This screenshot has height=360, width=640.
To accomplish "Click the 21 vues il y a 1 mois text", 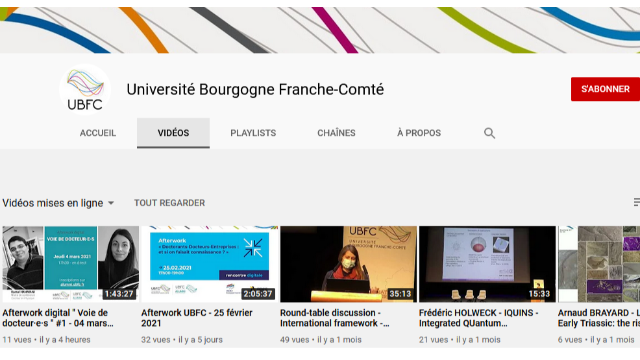I will 460,340.
